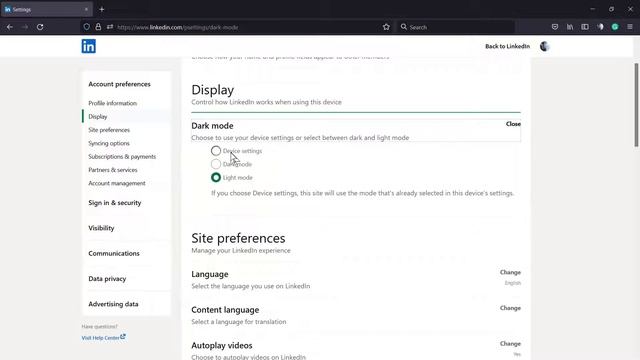The image size is (640, 360).
Task: Click the search magnifier icon
Action: (404, 27)
